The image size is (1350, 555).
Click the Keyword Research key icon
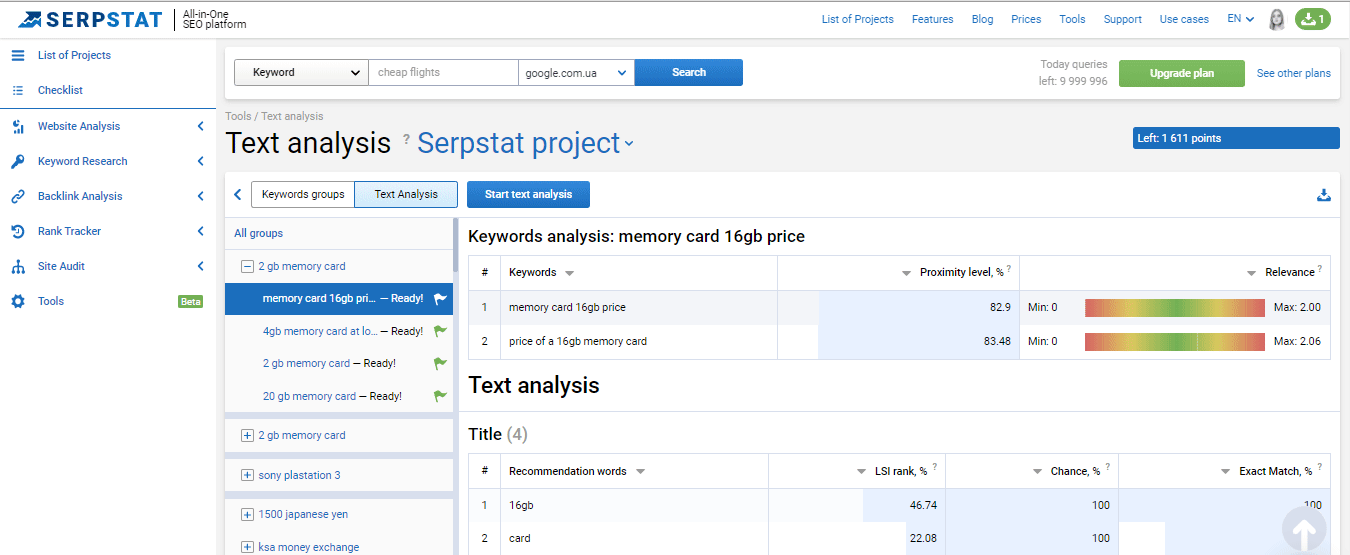[x=17, y=161]
